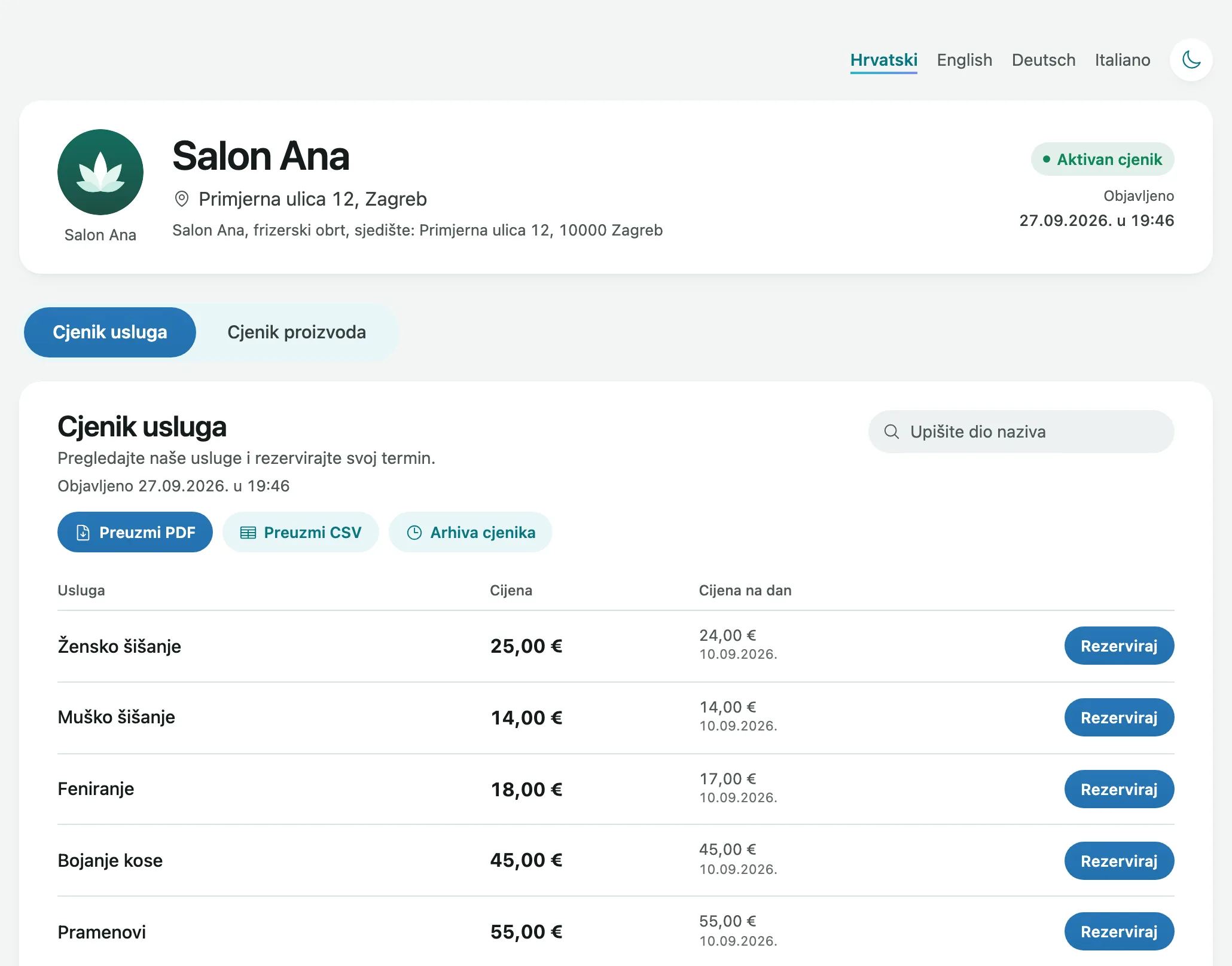Book Feniranje using Rezerviraj
This screenshot has width=1232, height=966.
1119,789
